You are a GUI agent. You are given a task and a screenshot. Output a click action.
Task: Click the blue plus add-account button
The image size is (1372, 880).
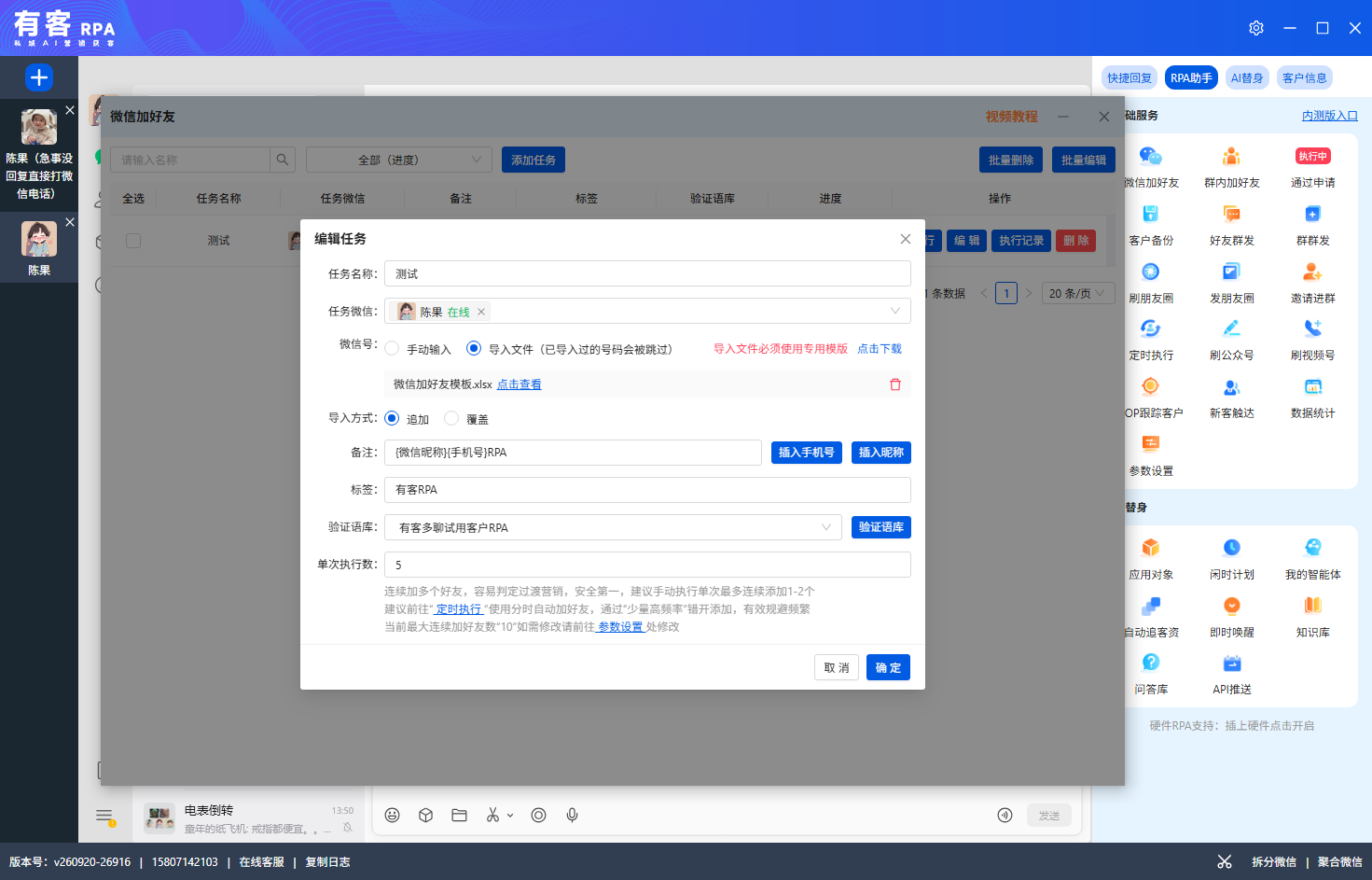(x=39, y=77)
